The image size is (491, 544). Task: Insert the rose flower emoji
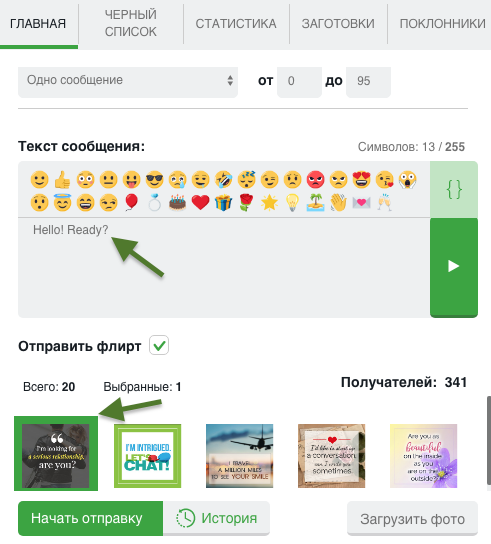coord(246,203)
